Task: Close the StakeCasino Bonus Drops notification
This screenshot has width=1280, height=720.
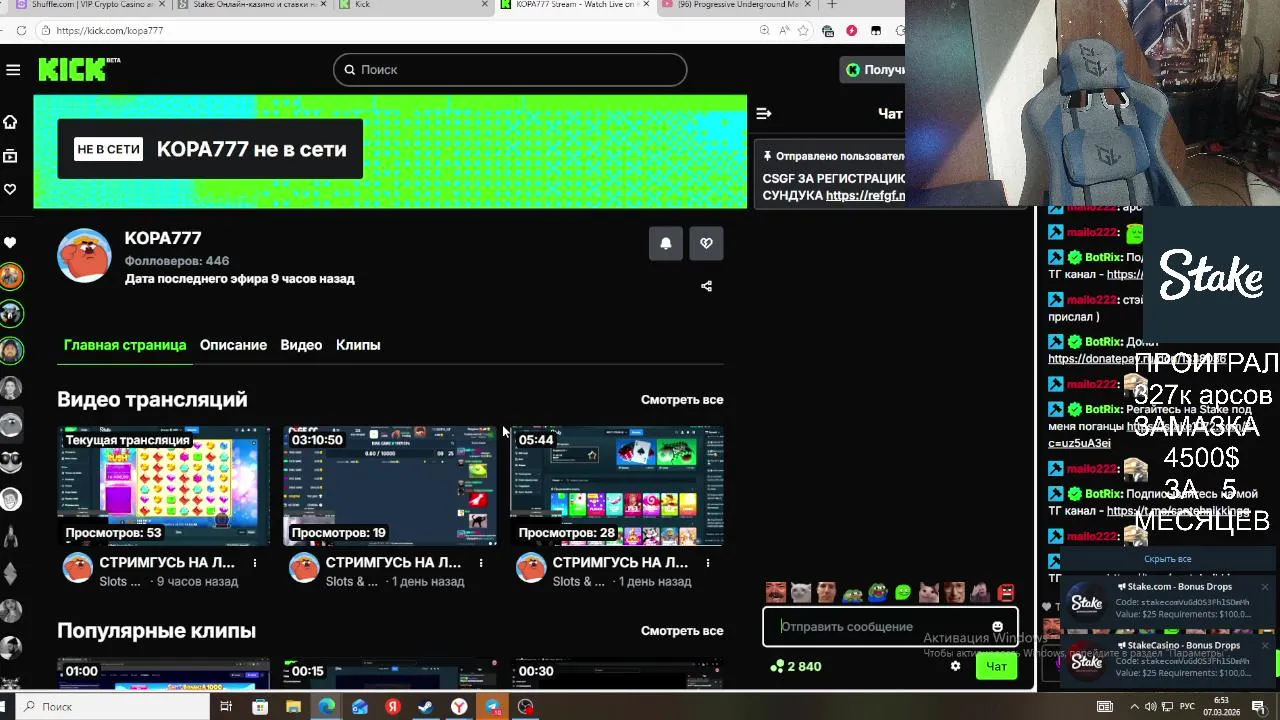Action: 1265,646
